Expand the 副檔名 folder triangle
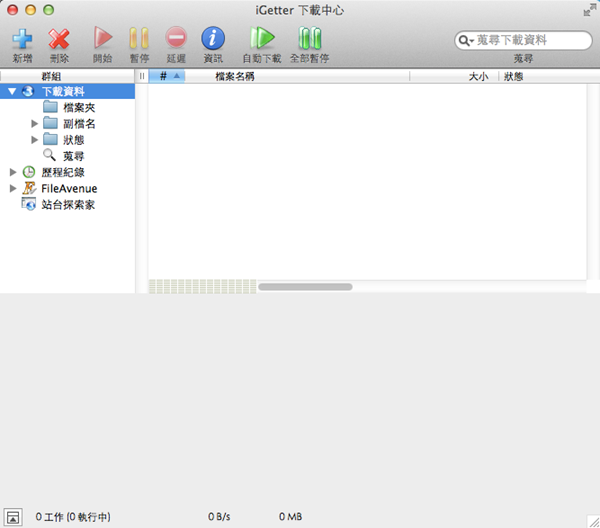Viewport: 600px width, 528px height. (x=36, y=124)
